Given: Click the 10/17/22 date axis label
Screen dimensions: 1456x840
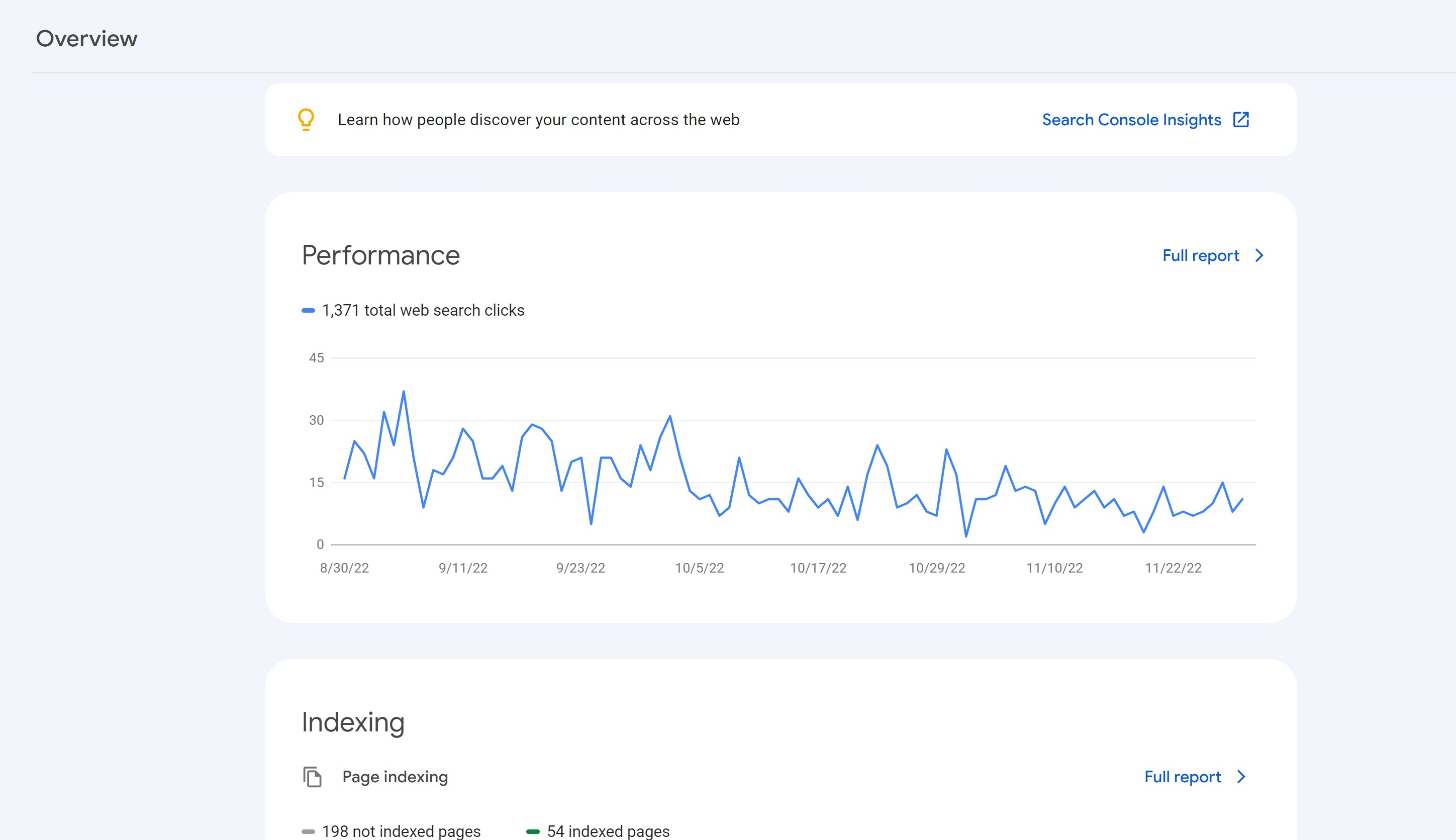Looking at the screenshot, I should (x=818, y=568).
